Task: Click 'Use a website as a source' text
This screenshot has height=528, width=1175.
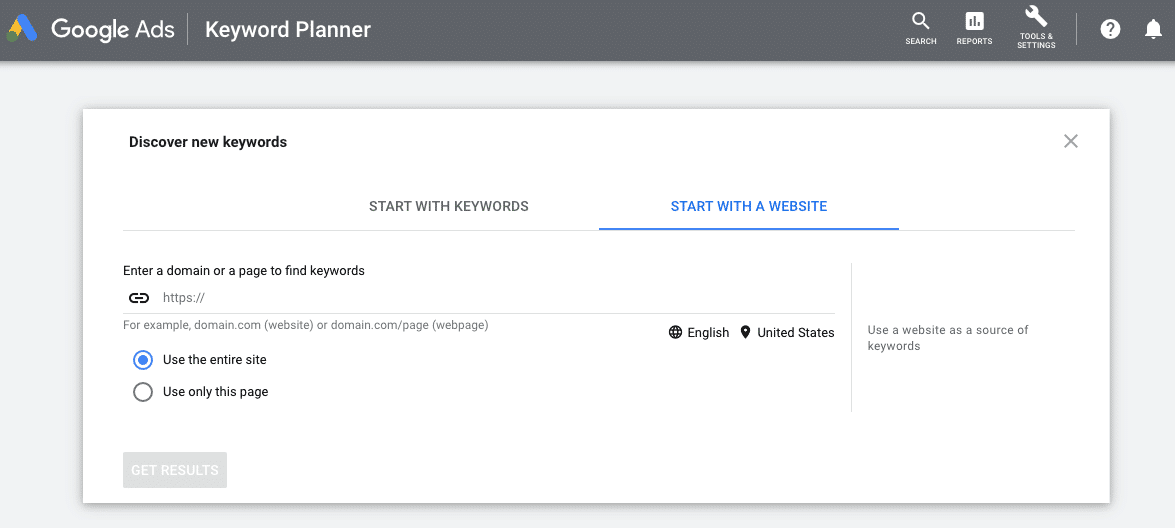Action: tap(948, 338)
